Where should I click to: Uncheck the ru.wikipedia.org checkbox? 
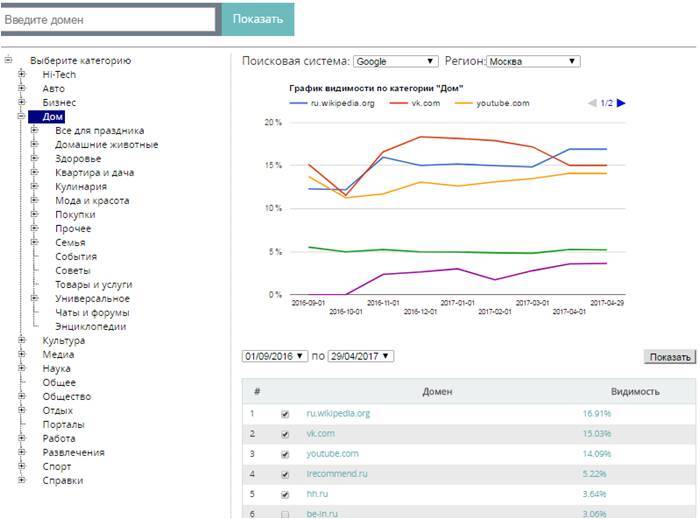tap(286, 413)
